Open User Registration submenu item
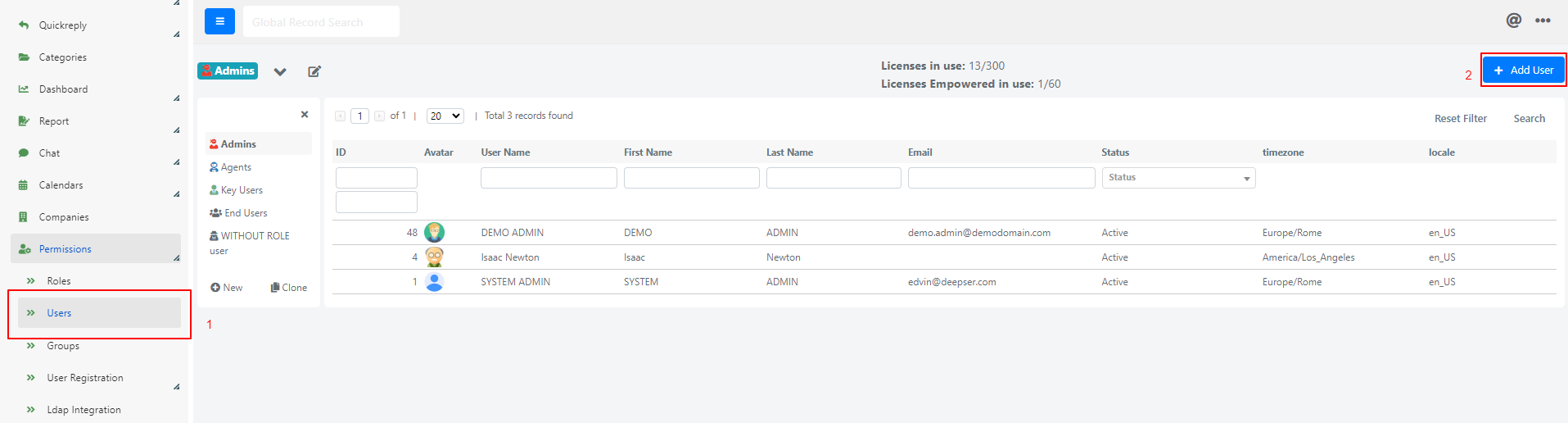This screenshot has height=423, width=1568. tap(85, 378)
